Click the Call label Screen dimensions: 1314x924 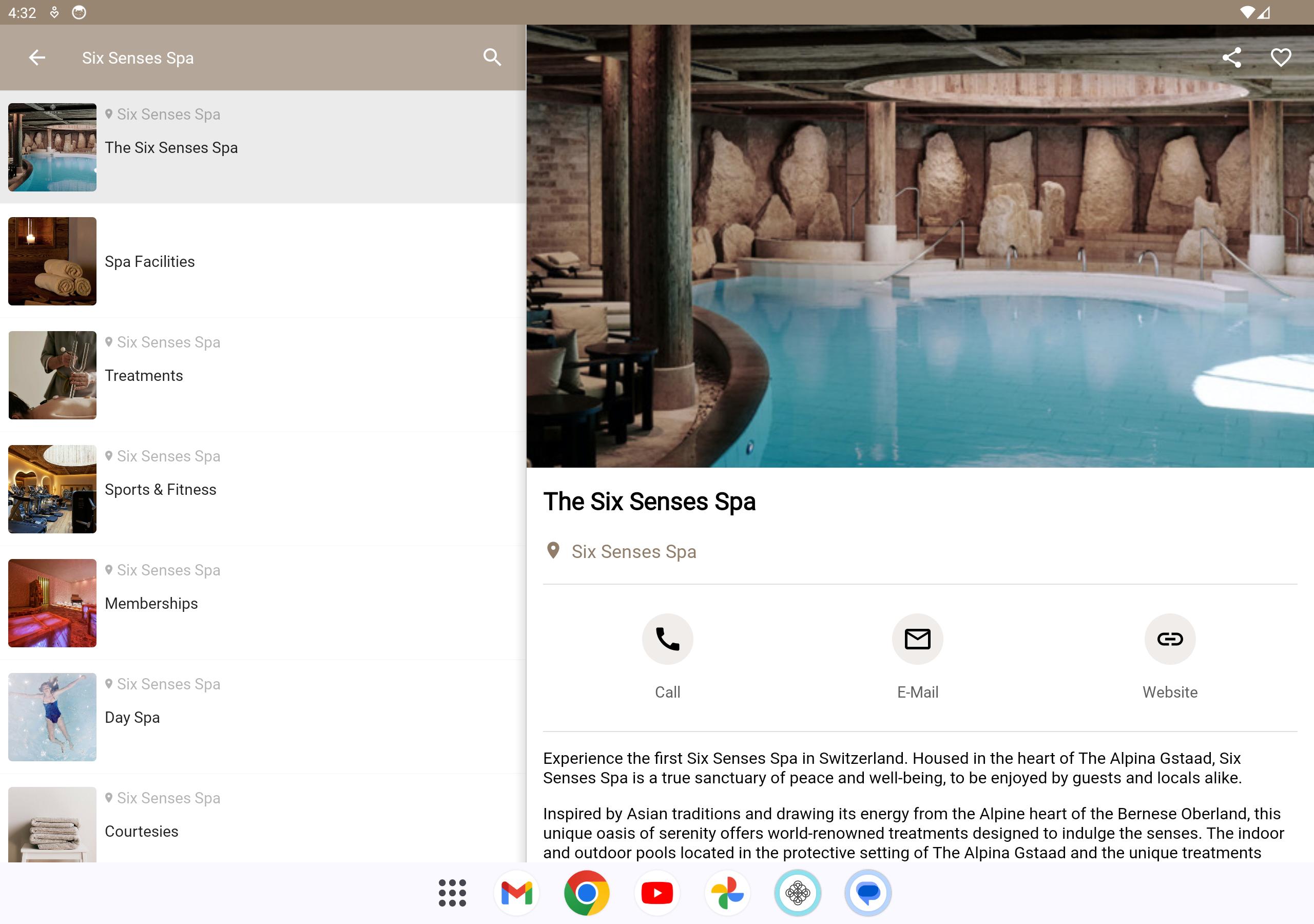pos(667,692)
